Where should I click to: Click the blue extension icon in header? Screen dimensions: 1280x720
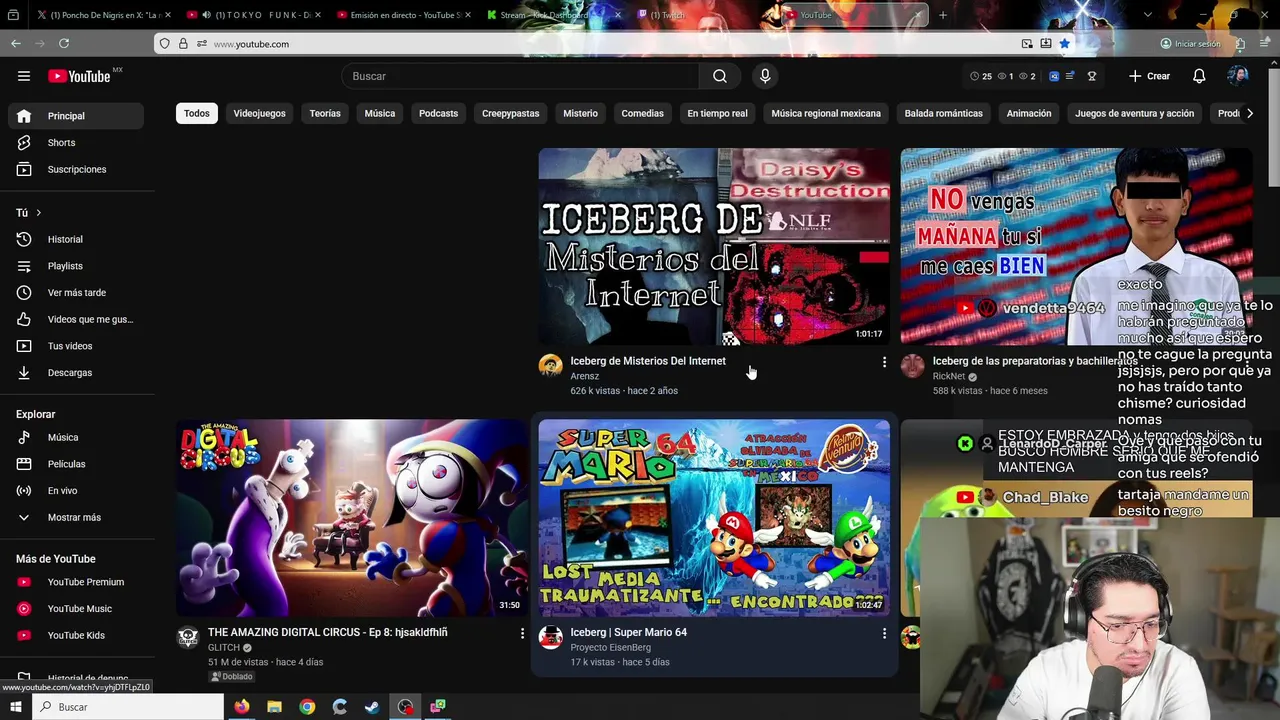coord(1054,76)
